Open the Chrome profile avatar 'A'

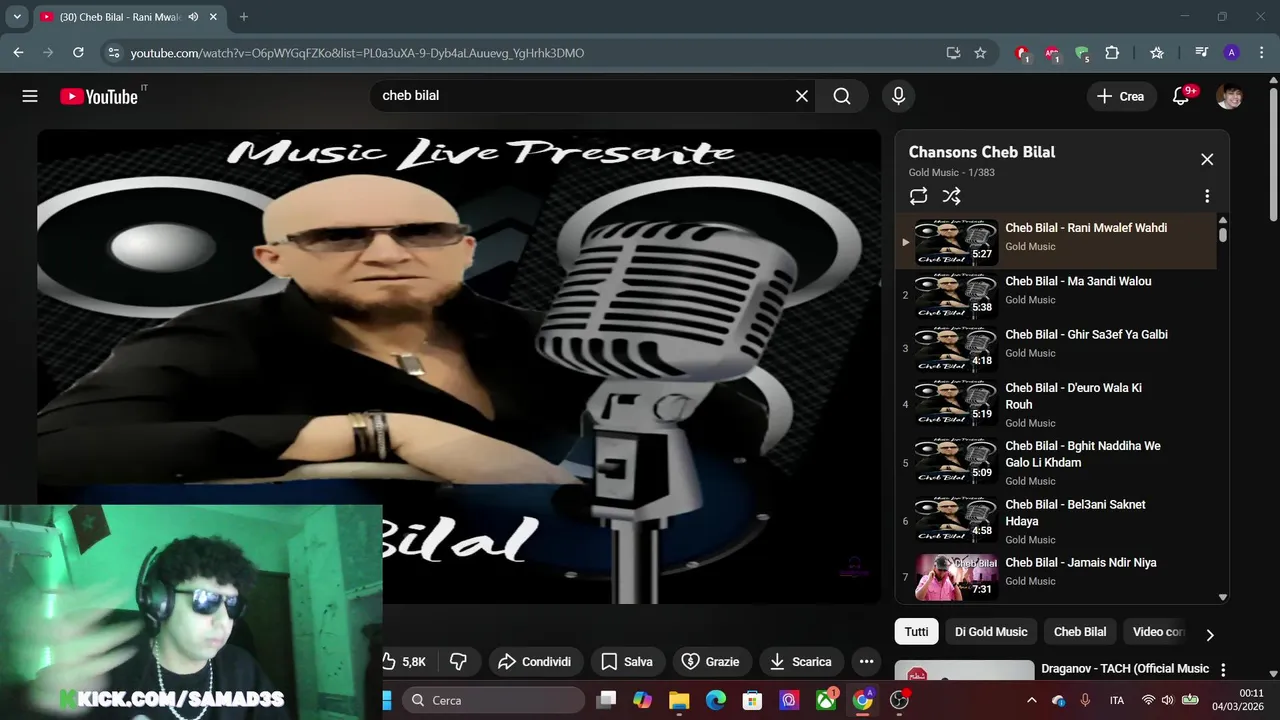(x=1231, y=53)
